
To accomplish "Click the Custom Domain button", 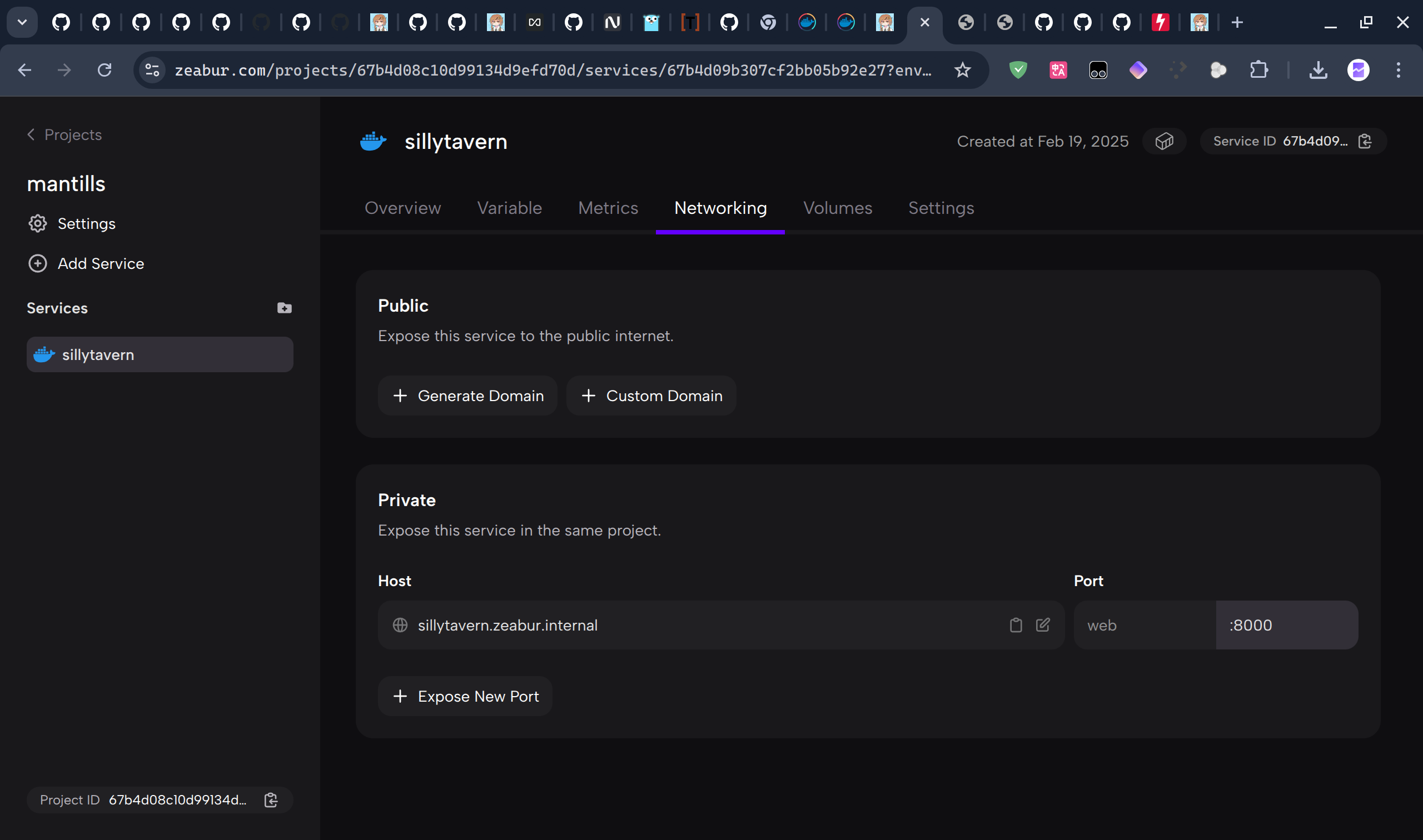I will point(651,396).
